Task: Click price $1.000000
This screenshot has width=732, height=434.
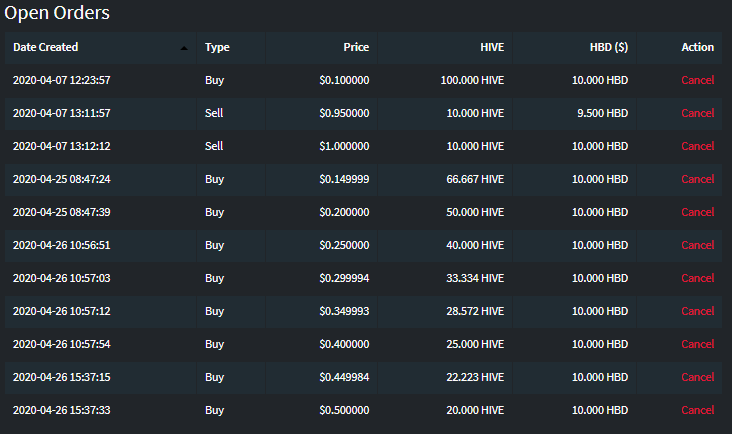Action: pyautogui.click(x=344, y=146)
